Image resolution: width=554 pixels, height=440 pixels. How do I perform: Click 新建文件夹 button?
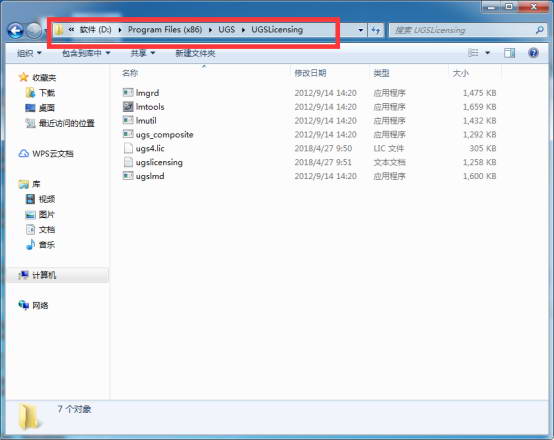pyautogui.click(x=195, y=53)
